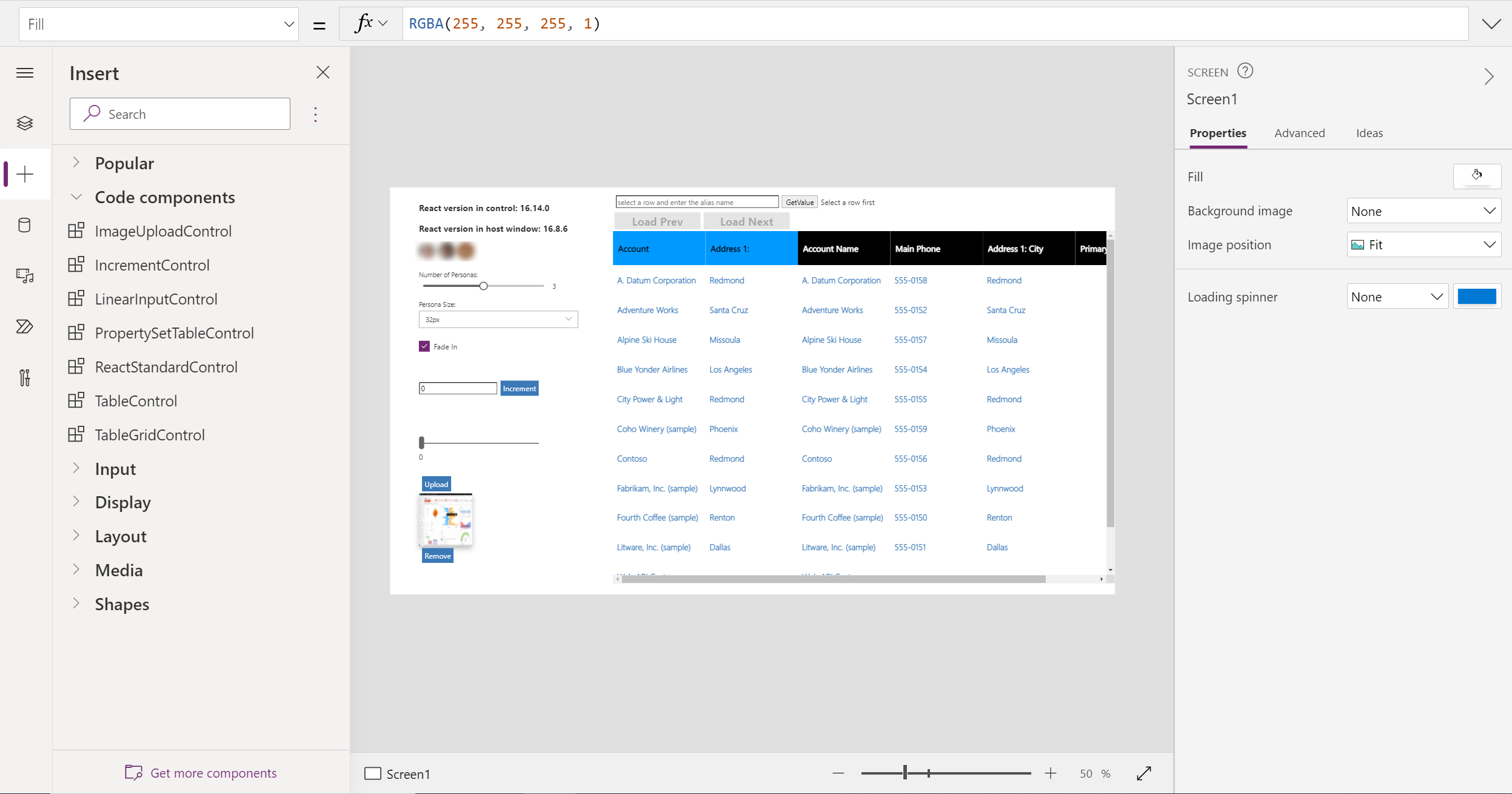Drag the Number of Personas slider

(x=484, y=287)
